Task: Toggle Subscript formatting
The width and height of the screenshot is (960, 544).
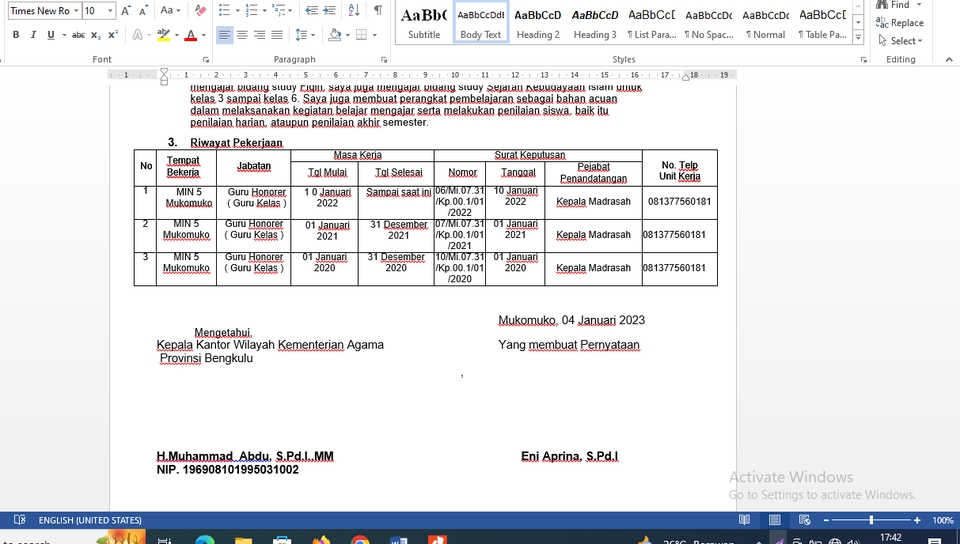Action: [96, 35]
